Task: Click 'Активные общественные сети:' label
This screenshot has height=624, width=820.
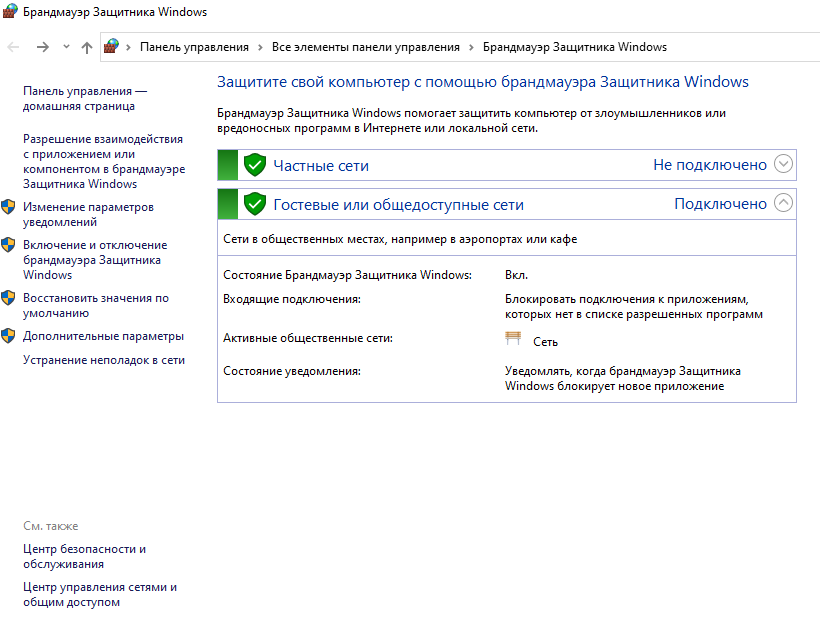Action: pyautogui.click(x=308, y=338)
